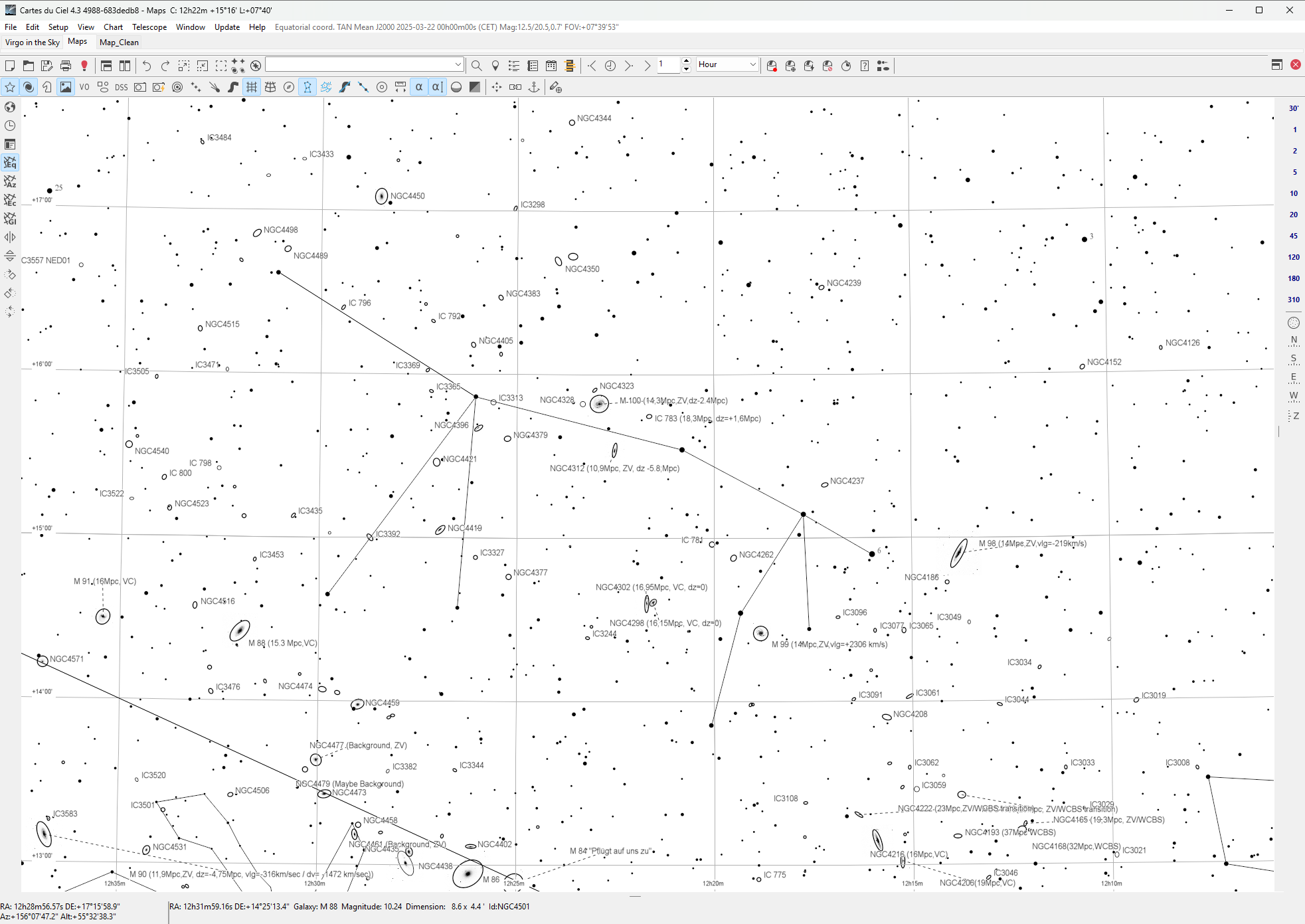Click the Zoom out icon

(203, 66)
